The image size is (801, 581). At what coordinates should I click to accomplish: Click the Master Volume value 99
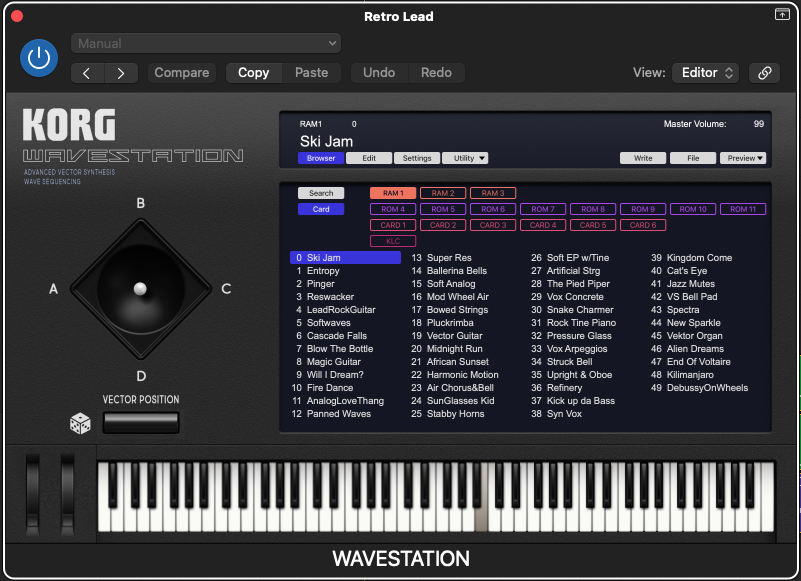click(x=759, y=124)
